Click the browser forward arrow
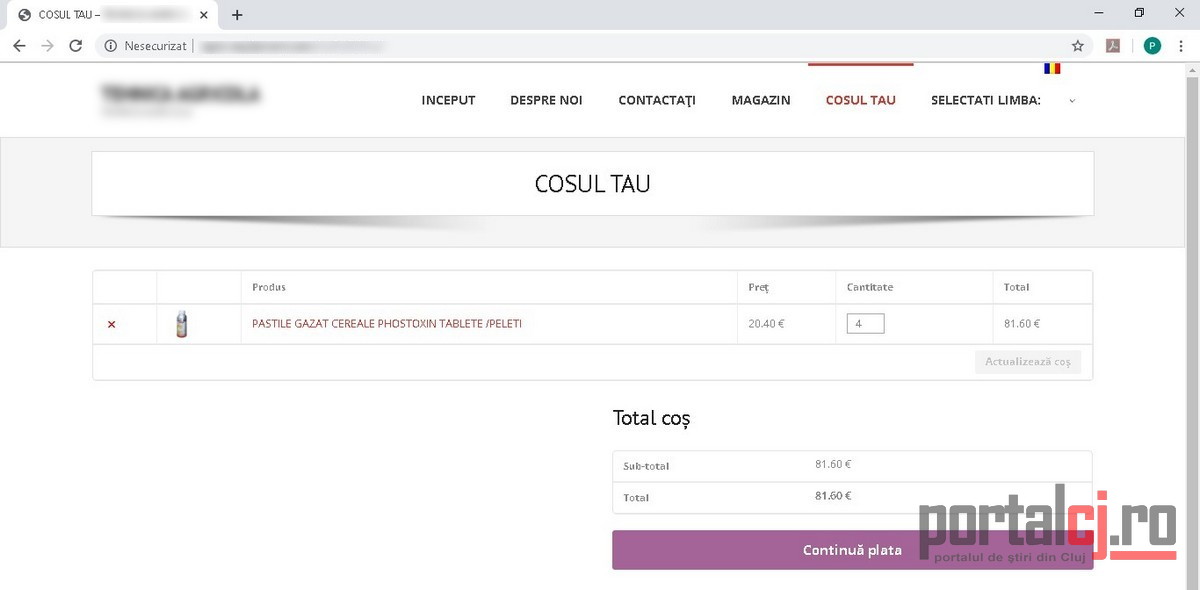1200x590 pixels. pyautogui.click(x=47, y=46)
